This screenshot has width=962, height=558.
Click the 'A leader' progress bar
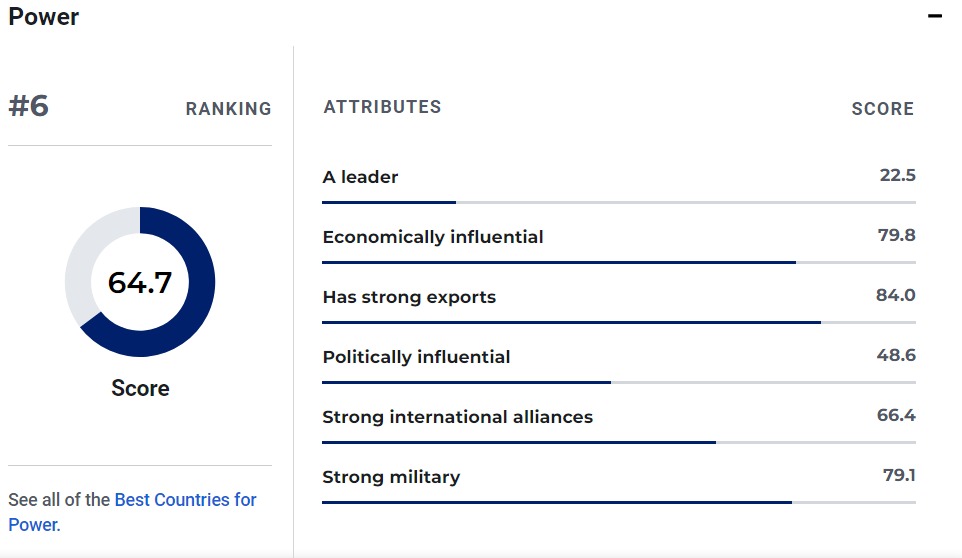click(618, 202)
